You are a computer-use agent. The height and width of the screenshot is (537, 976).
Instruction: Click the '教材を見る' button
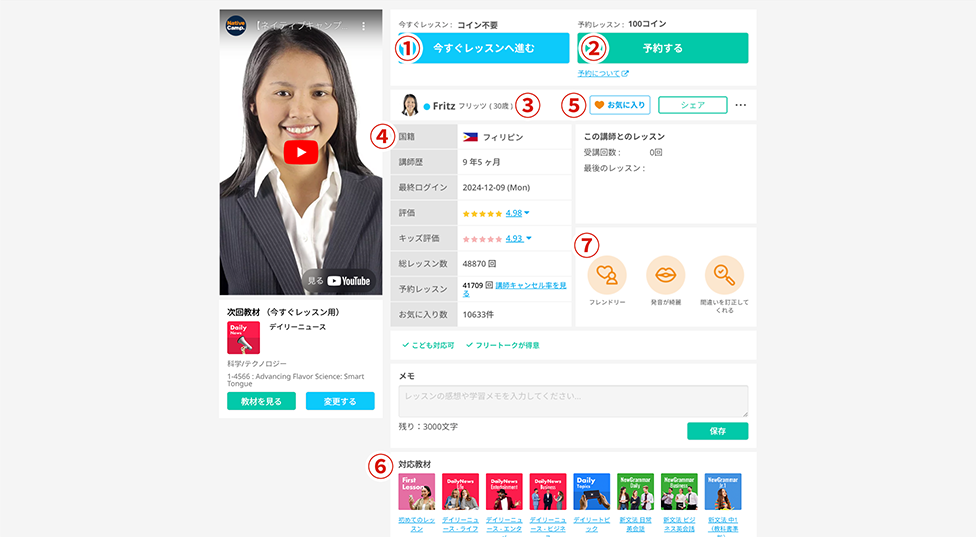click(x=261, y=401)
